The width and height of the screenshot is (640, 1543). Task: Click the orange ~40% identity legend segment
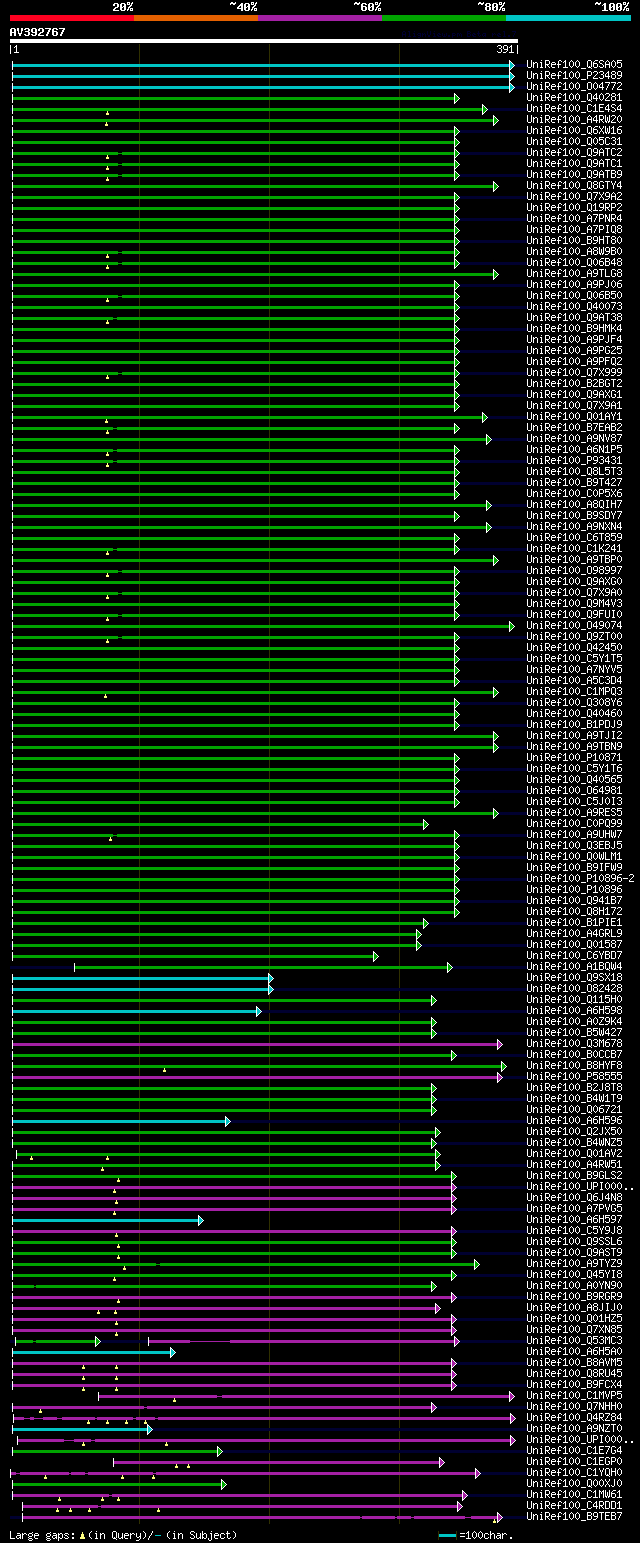pyautogui.click(x=196, y=17)
